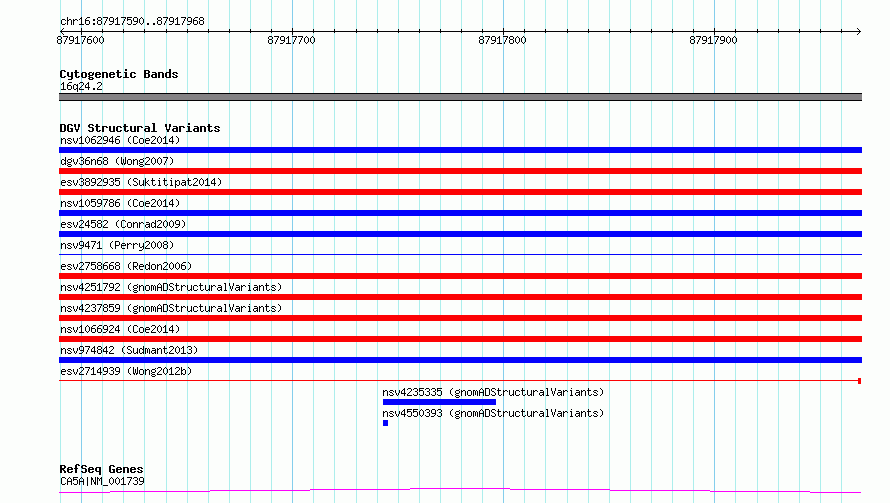
Task: Click the blue bar for nsv1062946
Action: coord(460,150)
